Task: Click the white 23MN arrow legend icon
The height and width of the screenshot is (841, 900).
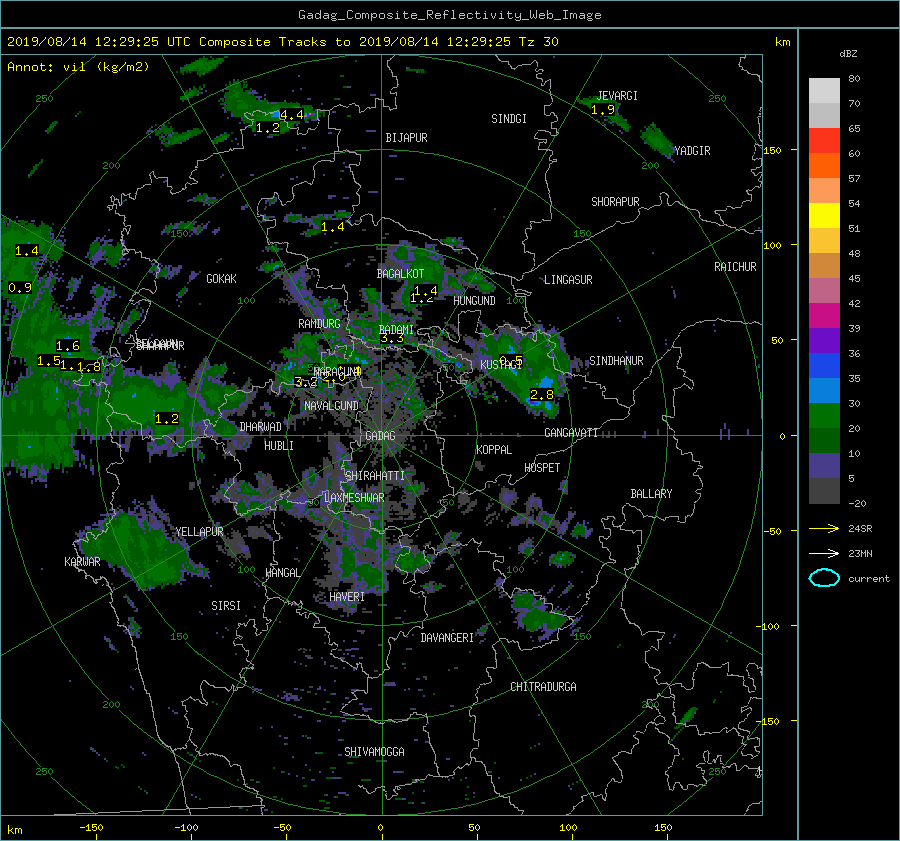Action: [824, 553]
